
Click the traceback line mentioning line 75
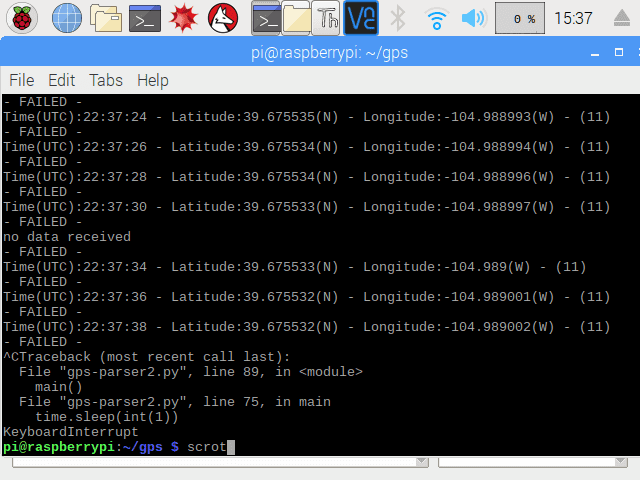pos(175,402)
